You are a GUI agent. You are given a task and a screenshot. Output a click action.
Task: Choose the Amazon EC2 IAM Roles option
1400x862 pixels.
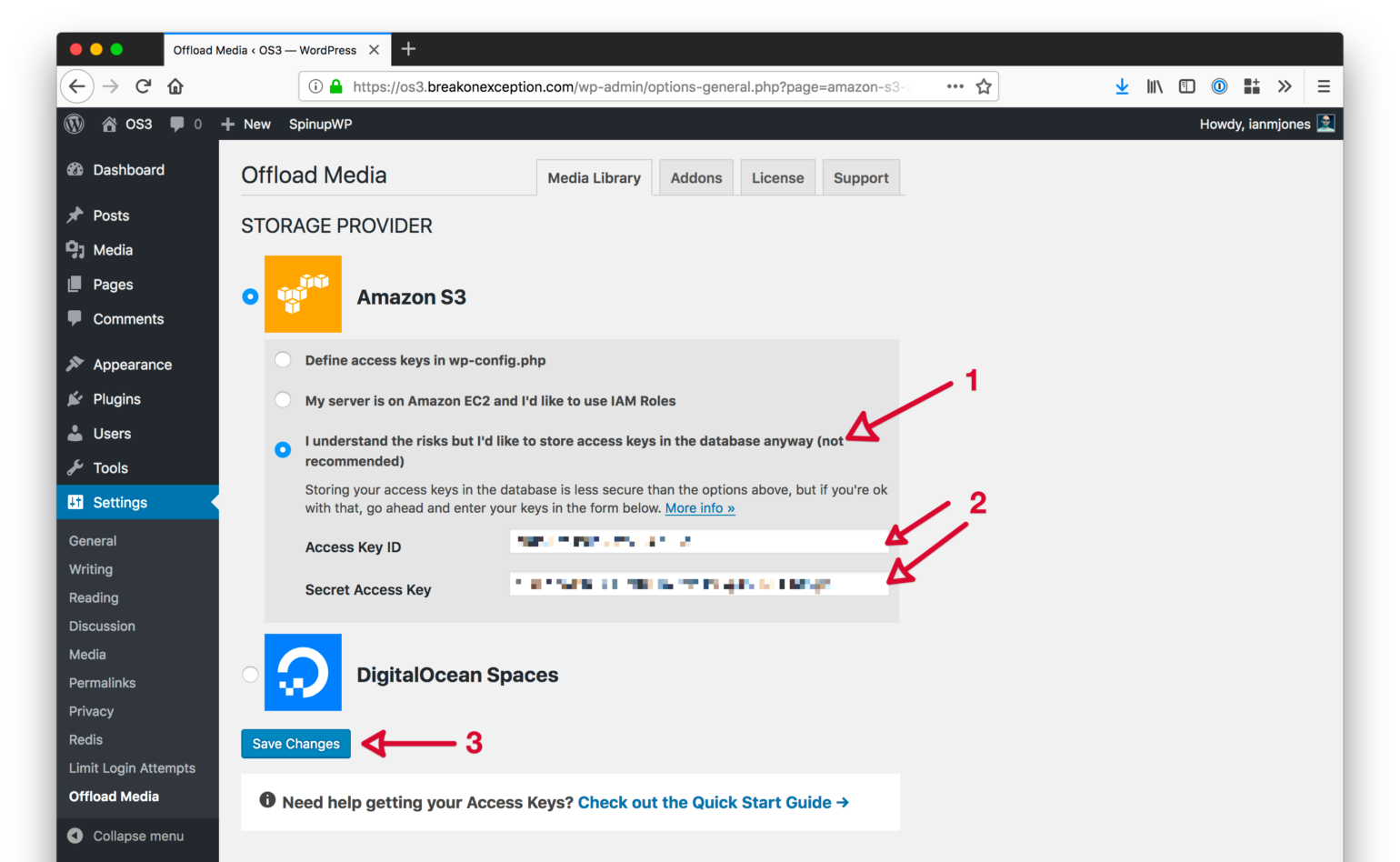pos(283,400)
